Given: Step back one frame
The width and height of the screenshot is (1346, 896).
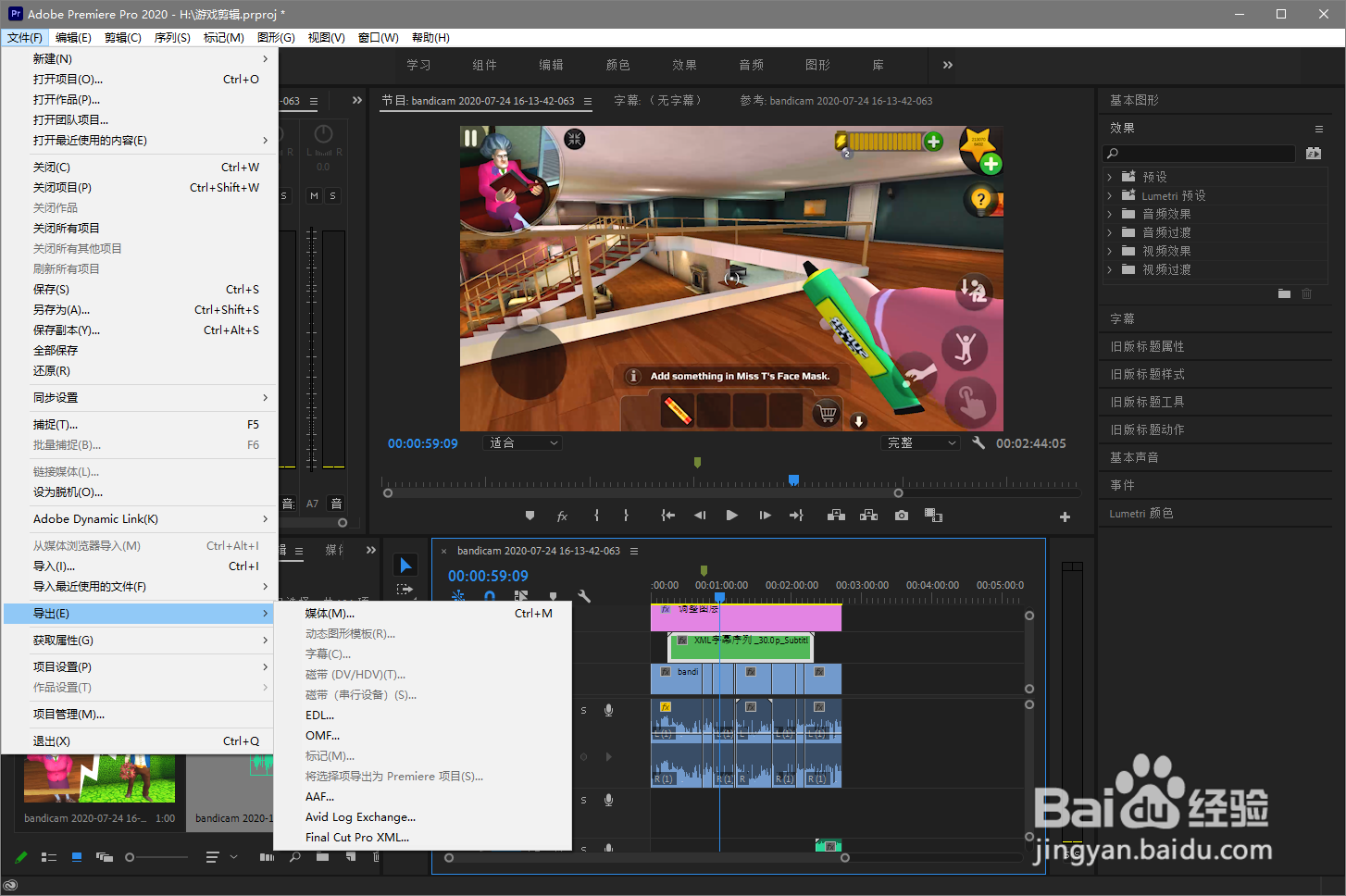Looking at the screenshot, I should click(700, 516).
